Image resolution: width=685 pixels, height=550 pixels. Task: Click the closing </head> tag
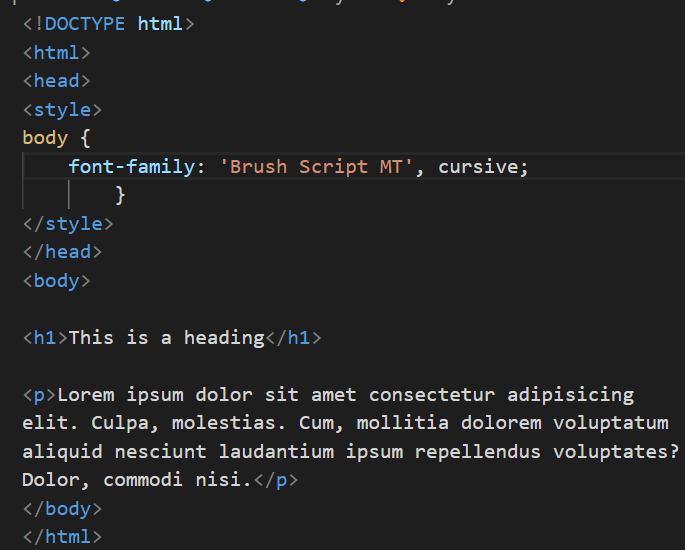(62, 252)
